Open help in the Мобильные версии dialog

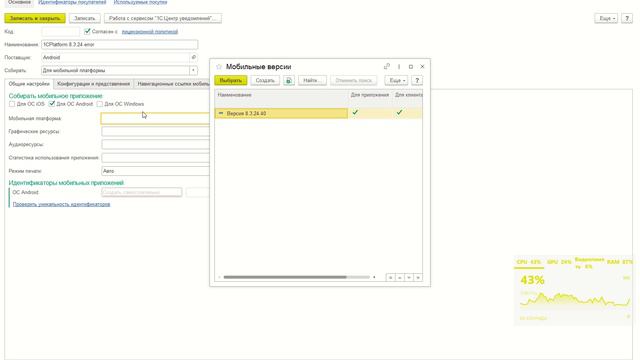pos(417,80)
